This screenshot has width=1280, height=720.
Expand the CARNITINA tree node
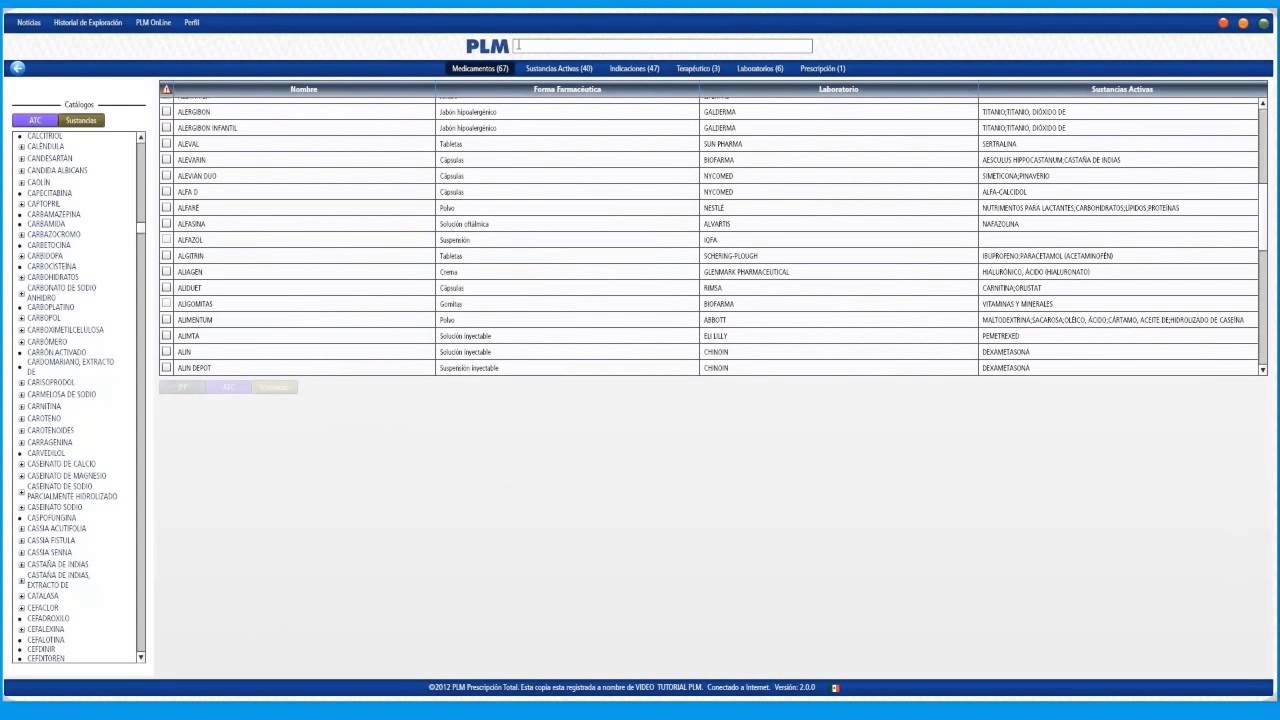[x=21, y=407]
